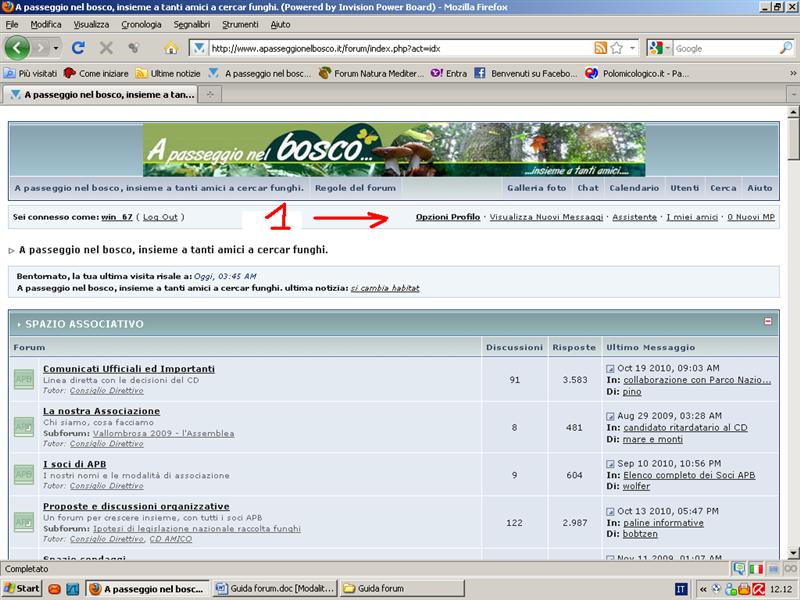The width and height of the screenshot is (800, 600).
Task: Click the Stop loading X icon
Action: [x=106, y=48]
